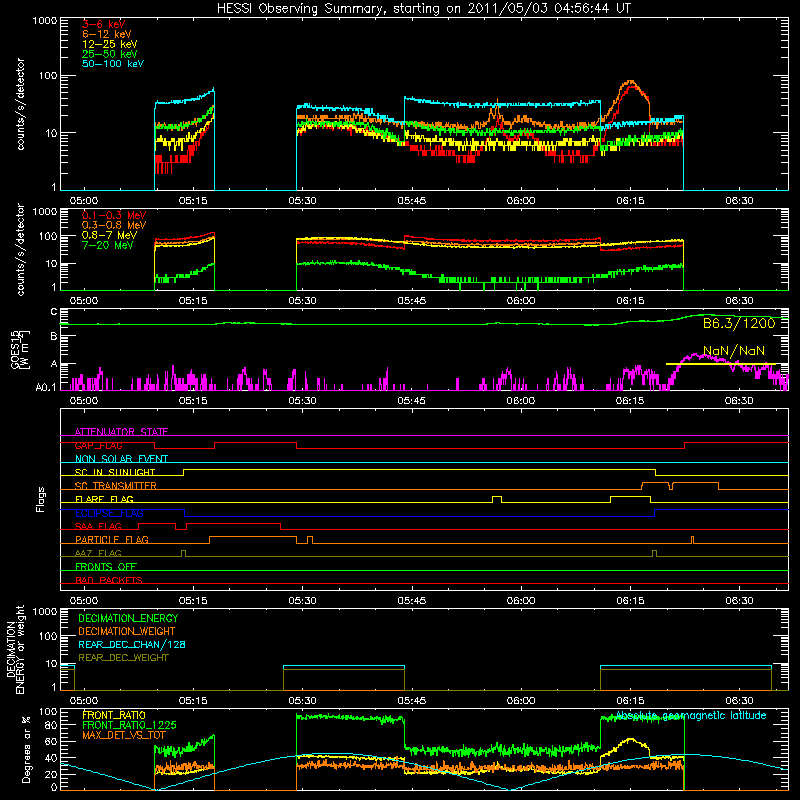Click the yellow FRONT_RATIO bump near 06:15
Image resolution: width=800 pixels, height=800 pixels.
631,741
